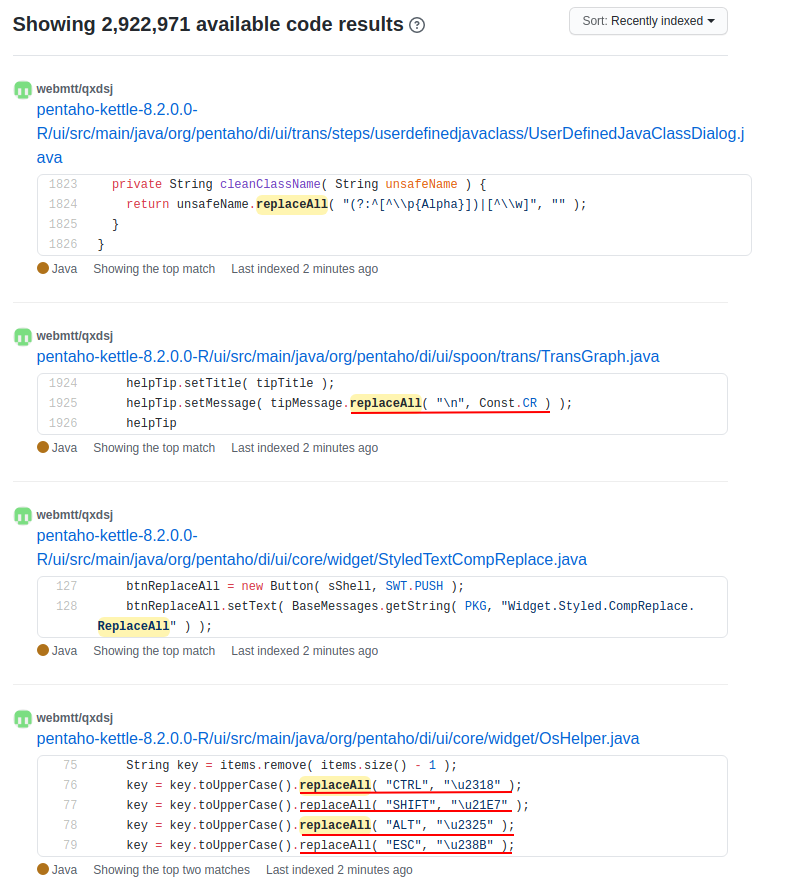Open webmtt/qxdsj repo link above UserDefinedJavaClassDialog

tap(75, 89)
